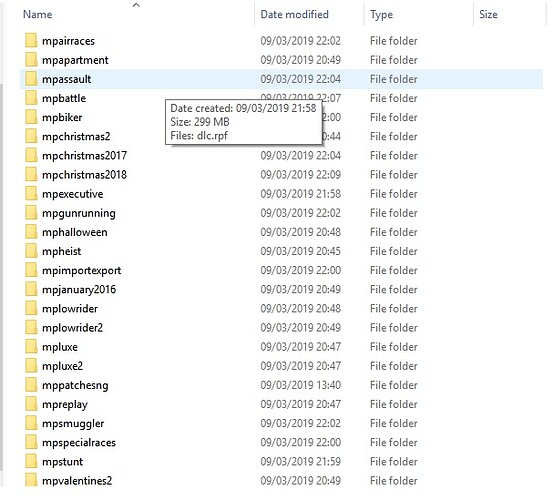Click the mpstunt folder icon
The height and width of the screenshot is (500, 552).
click(31, 462)
